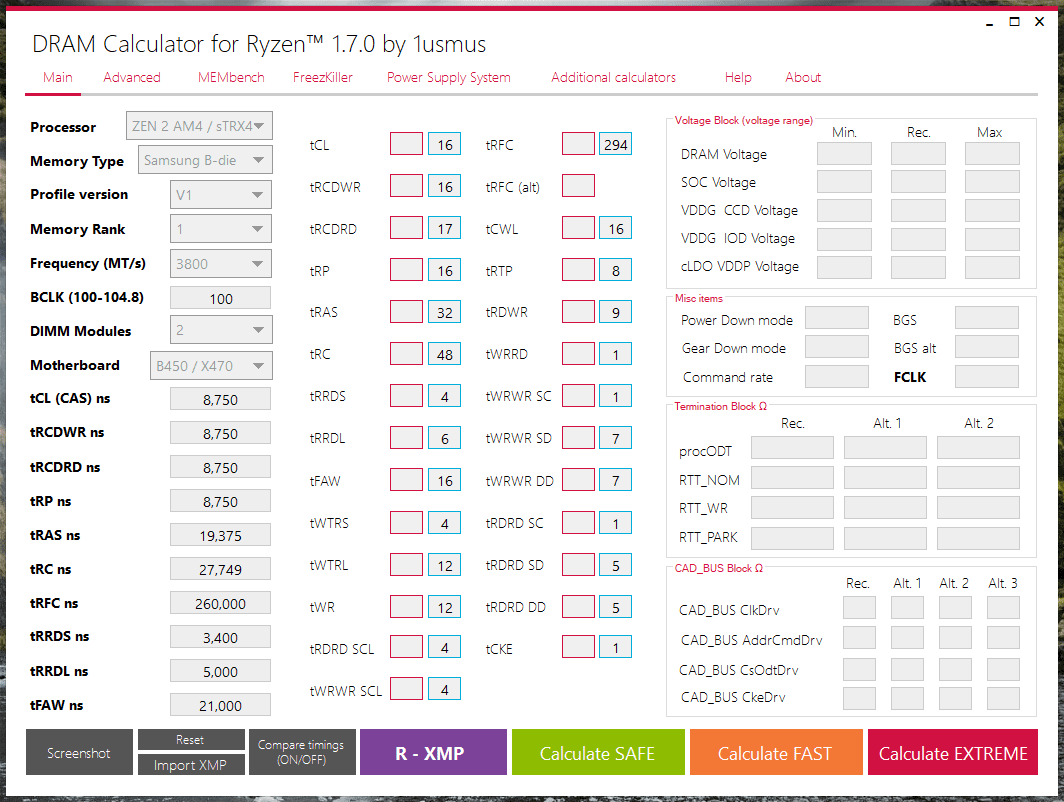Open the Advanced tab
The width and height of the screenshot is (1064, 802).
pos(132,77)
